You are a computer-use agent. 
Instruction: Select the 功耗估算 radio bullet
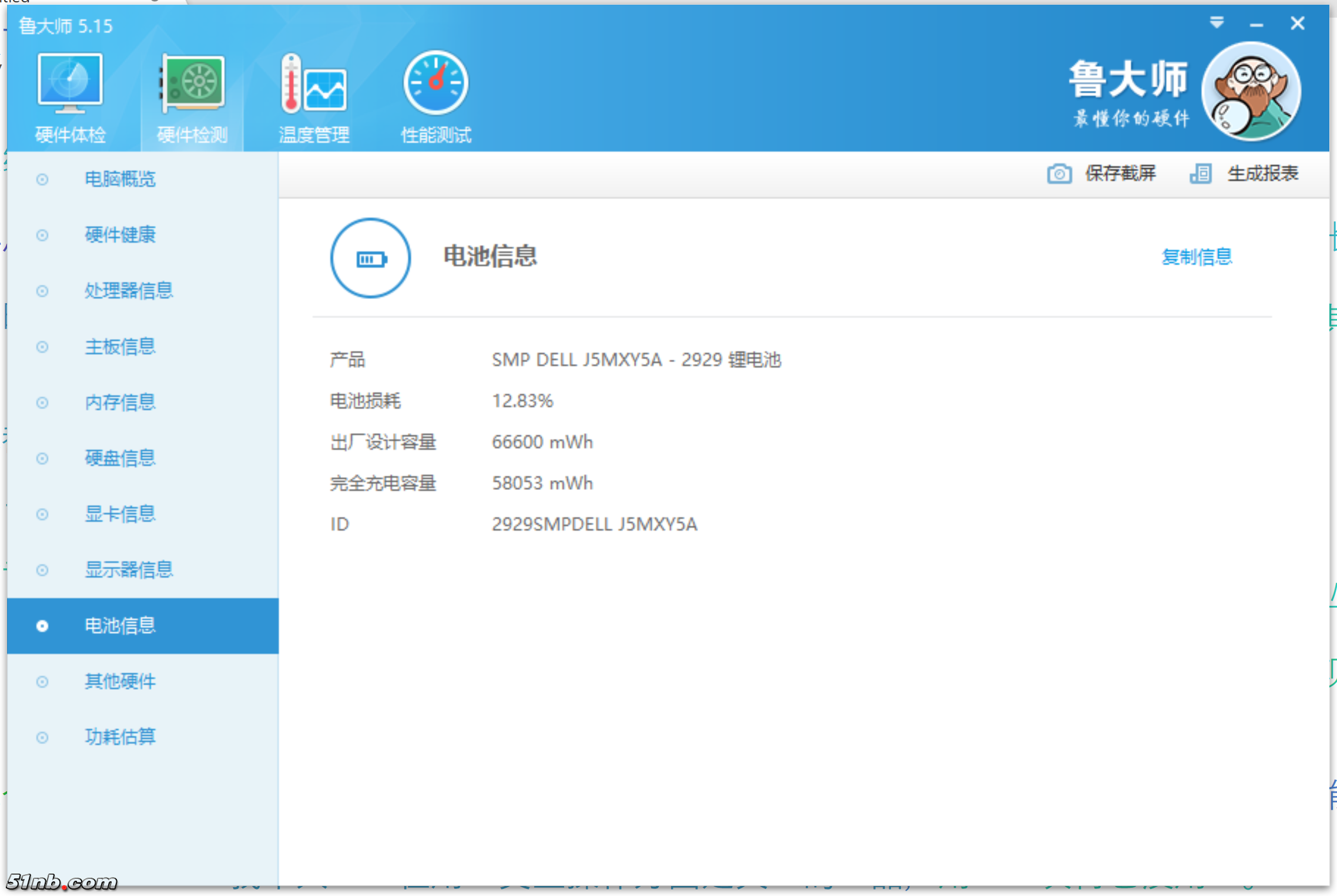(42, 737)
